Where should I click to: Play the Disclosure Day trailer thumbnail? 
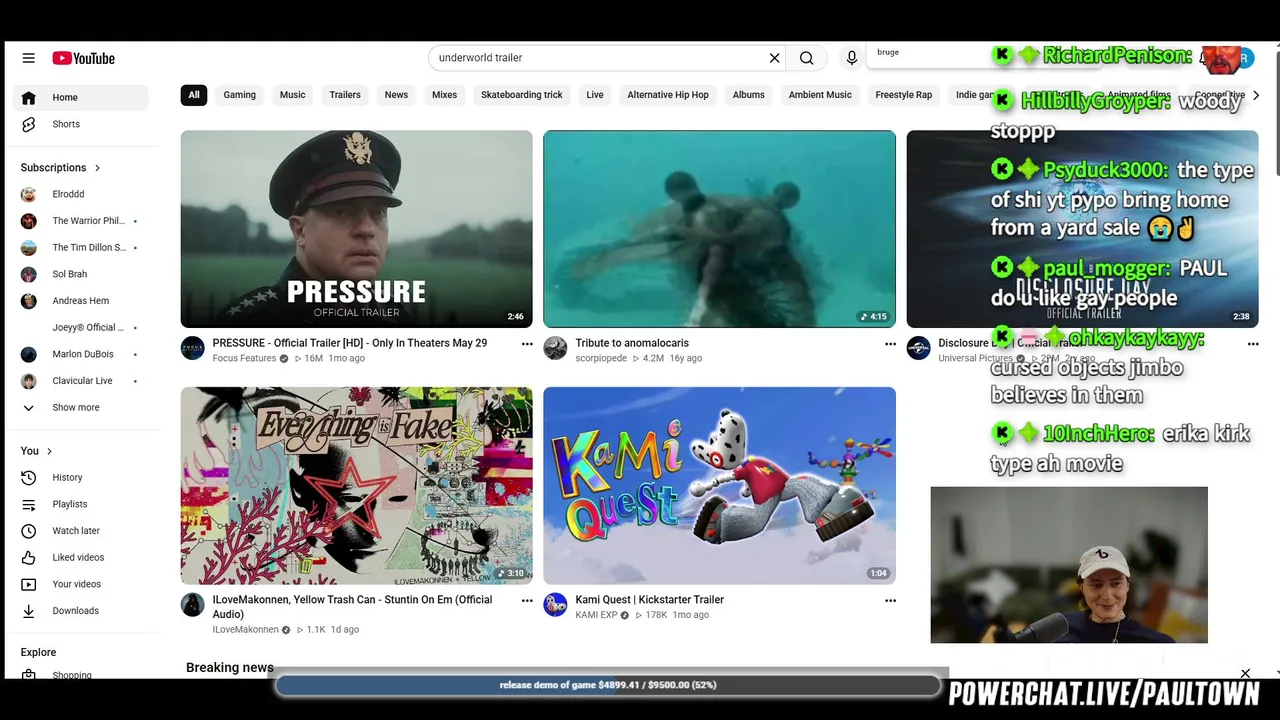point(1082,229)
